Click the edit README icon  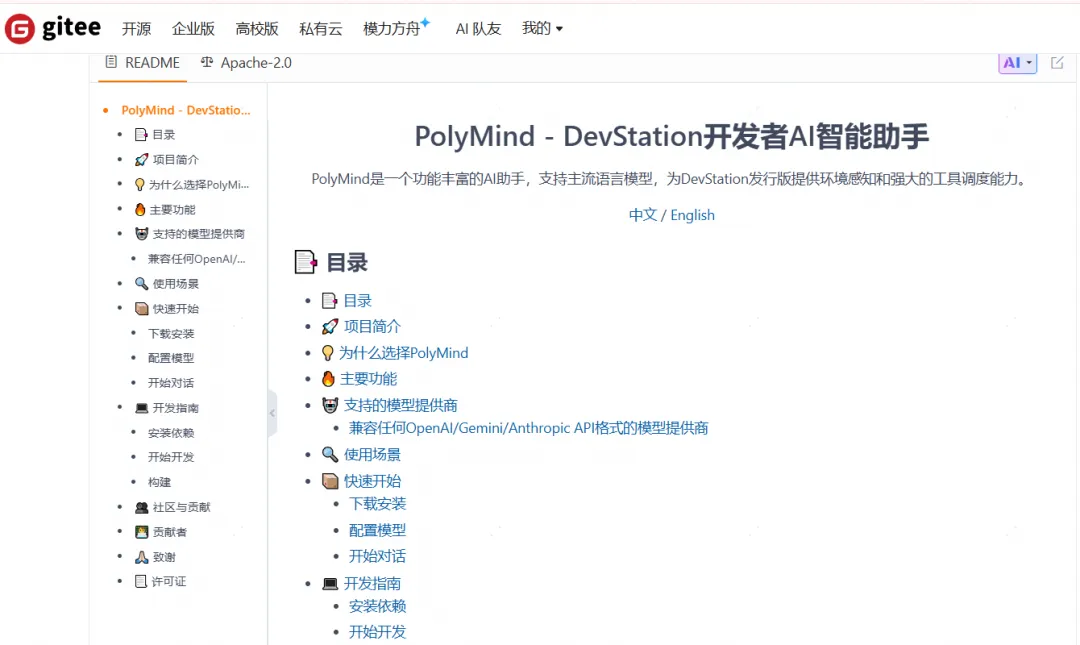(1057, 63)
